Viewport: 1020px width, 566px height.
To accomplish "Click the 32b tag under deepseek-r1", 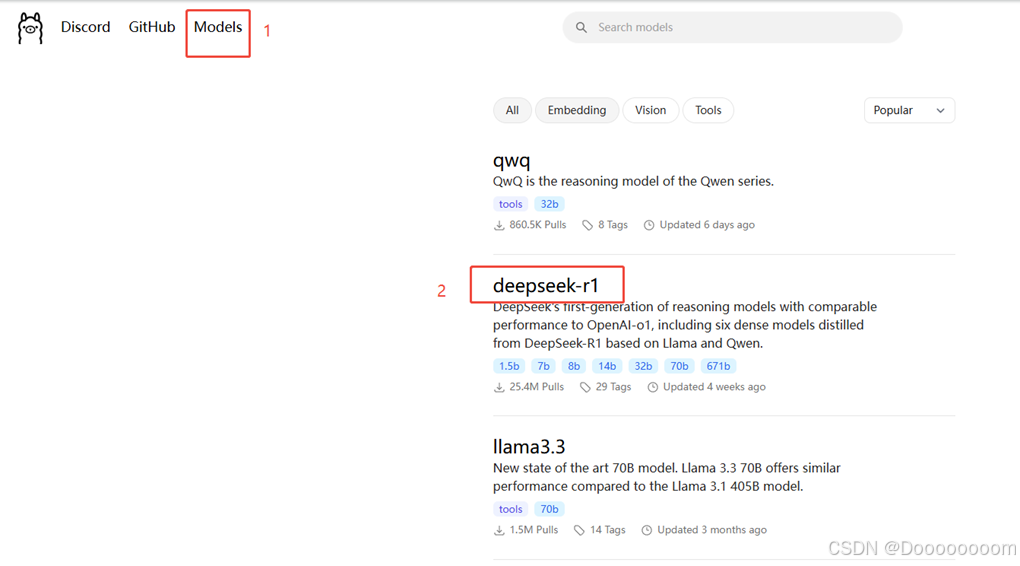I will point(643,366).
